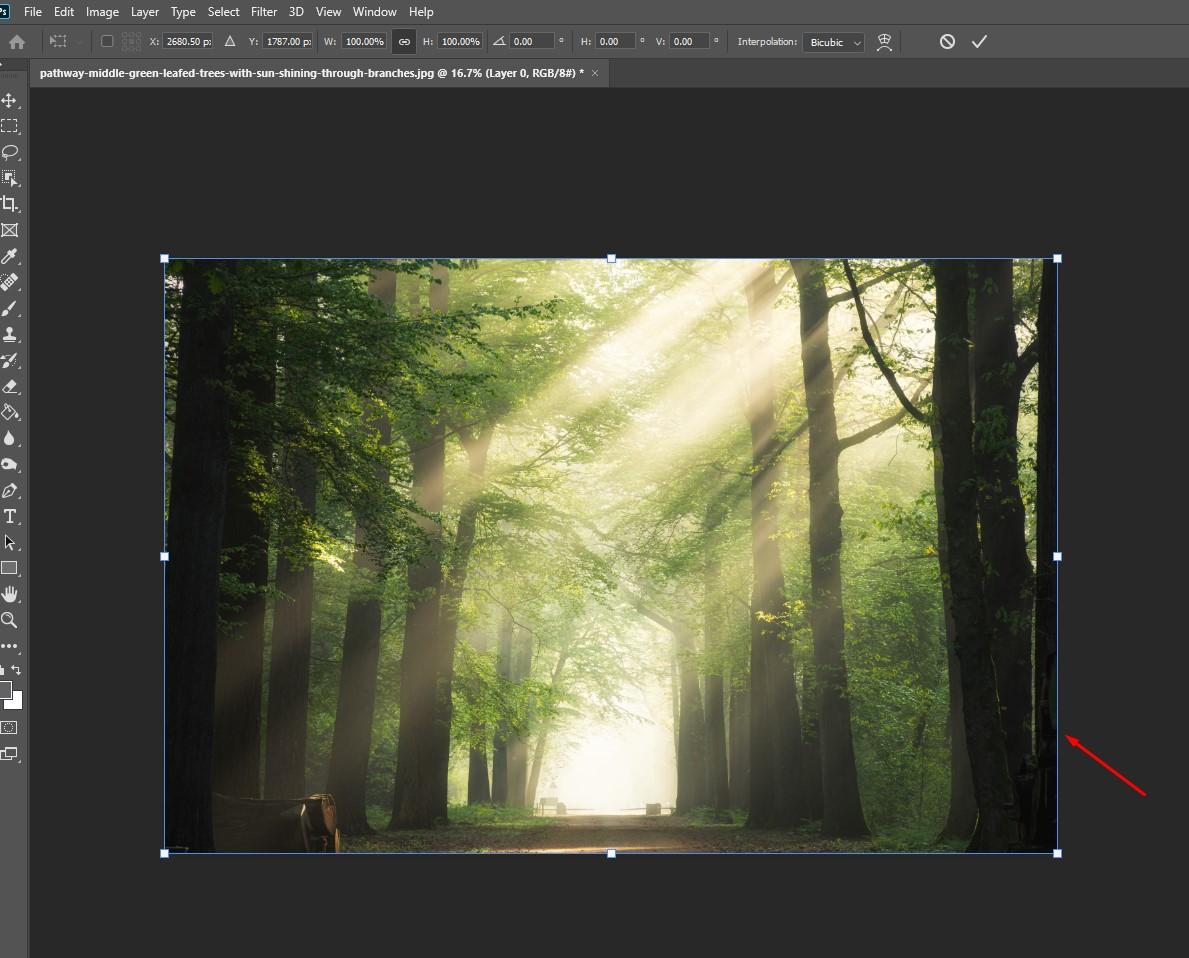
Task: Select the Horizontal Type tool
Action: pos(9,516)
